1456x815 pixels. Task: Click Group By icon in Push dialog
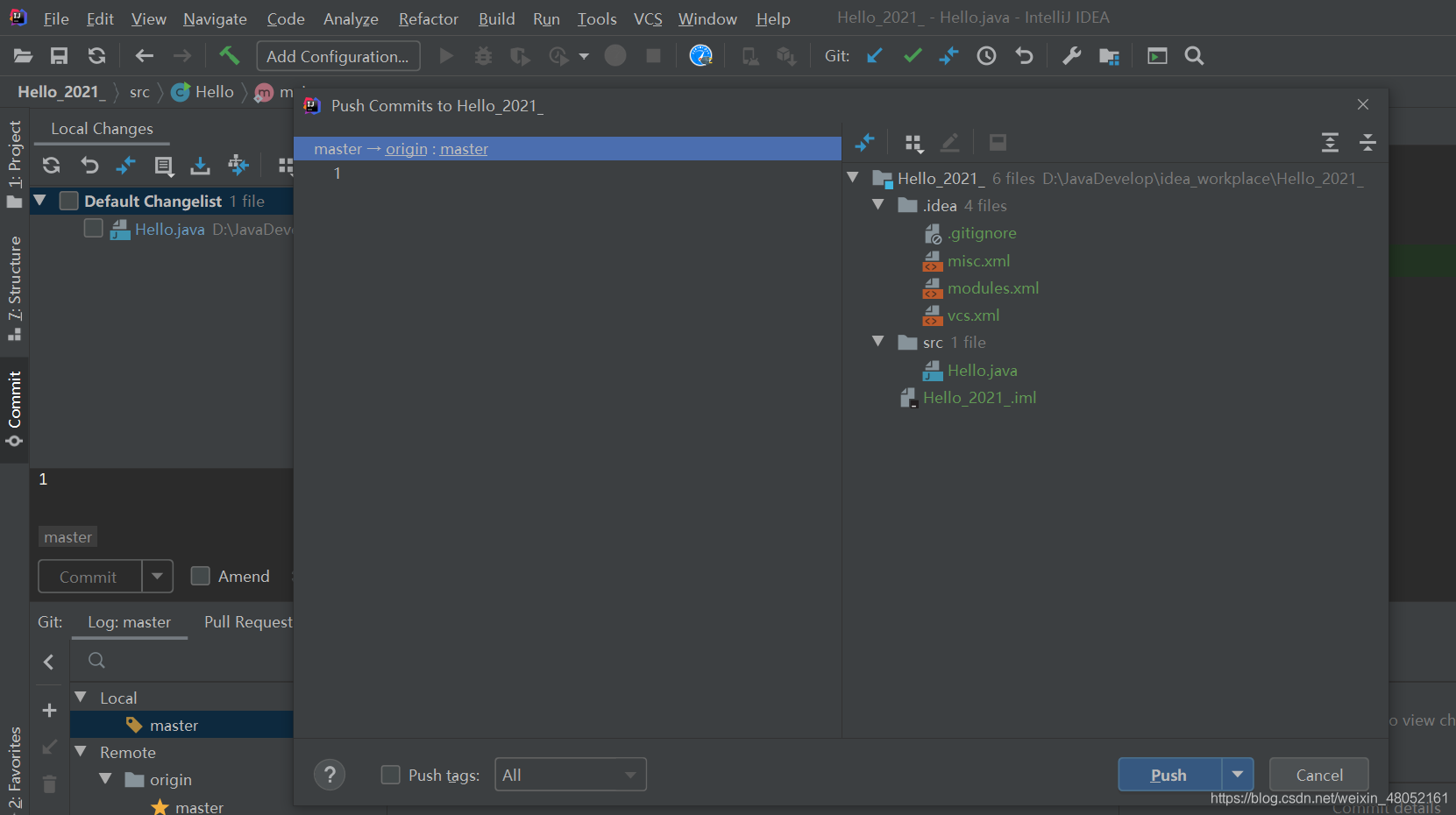[x=914, y=143]
